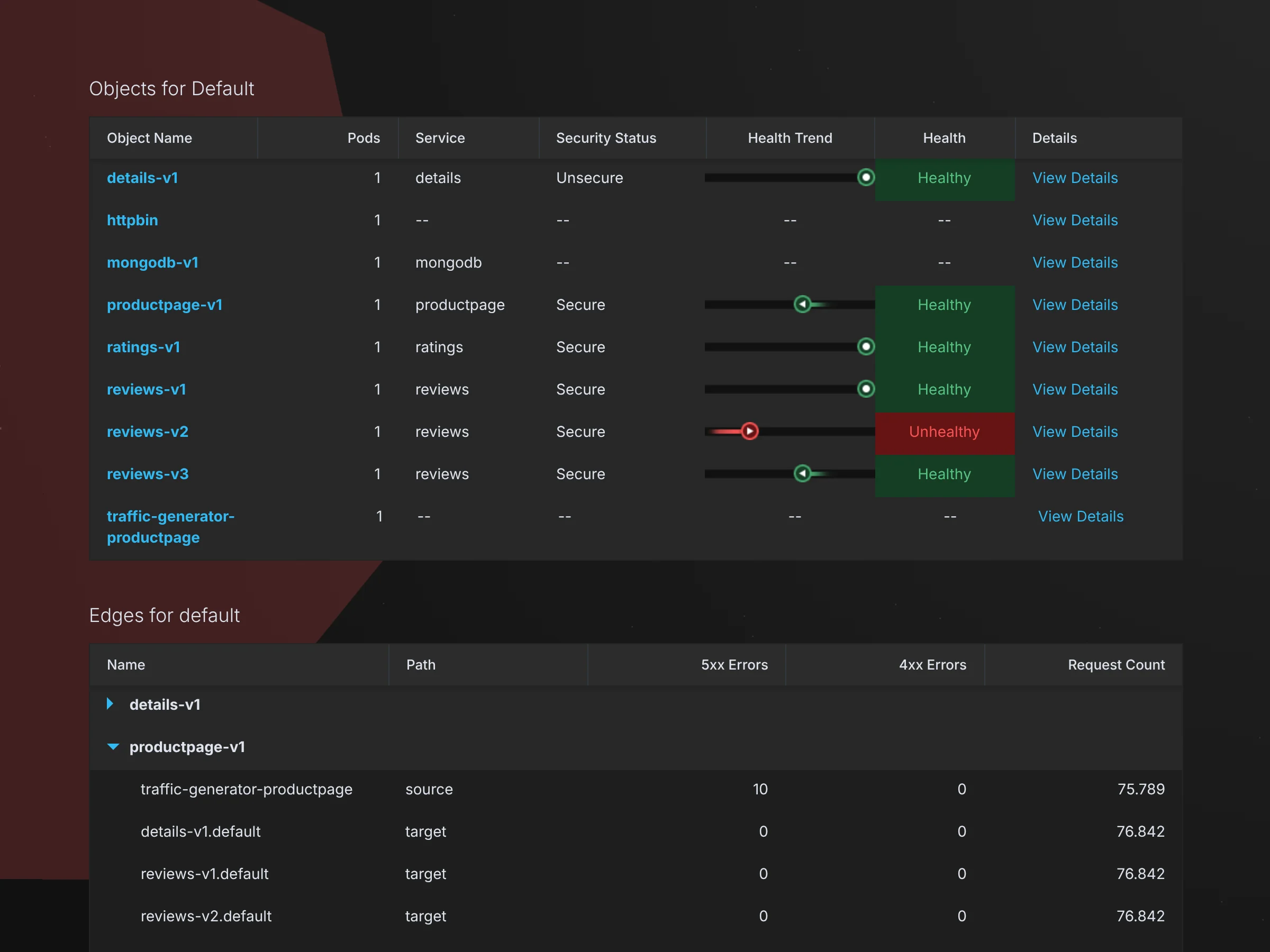Screen dimensions: 1270x952
Task: Click View Details for ratings-v1
Action: 1075,347
